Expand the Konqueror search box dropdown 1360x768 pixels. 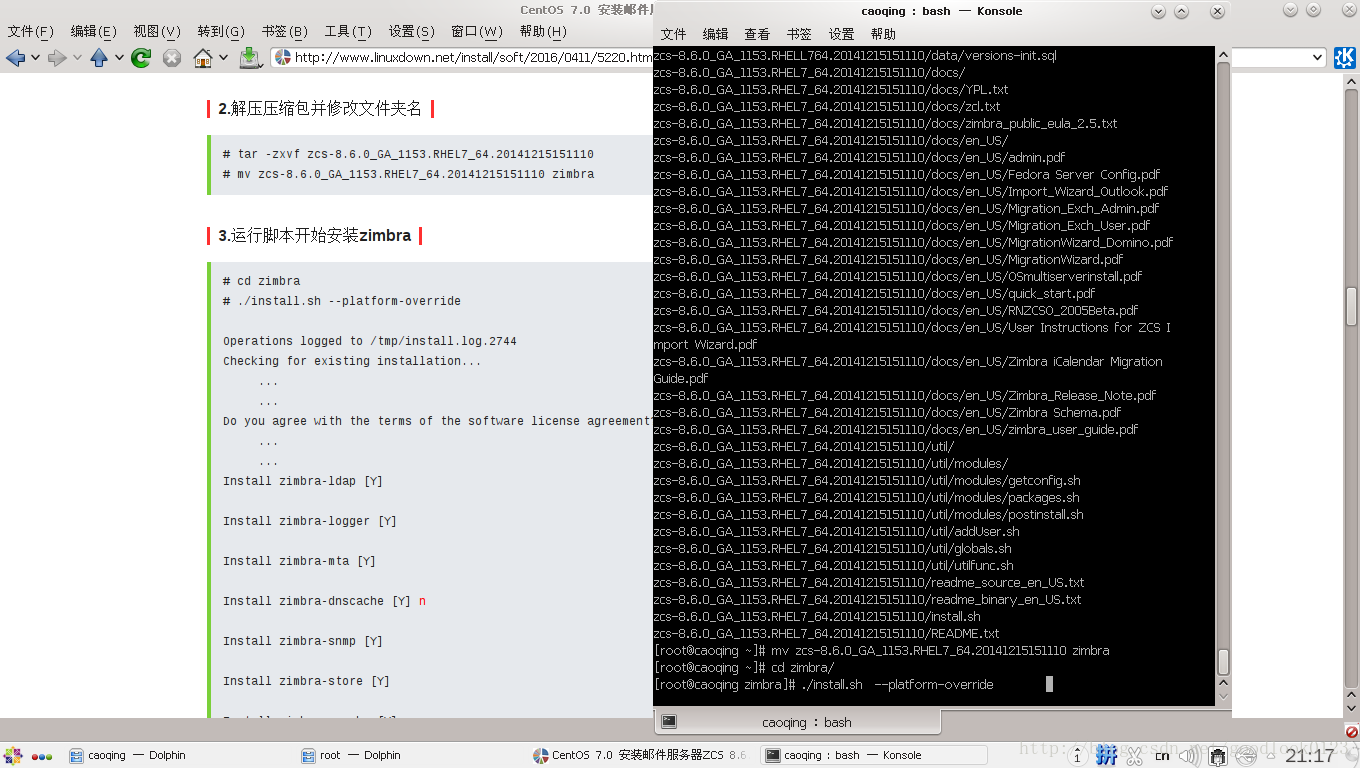click(x=1317, y=58)
